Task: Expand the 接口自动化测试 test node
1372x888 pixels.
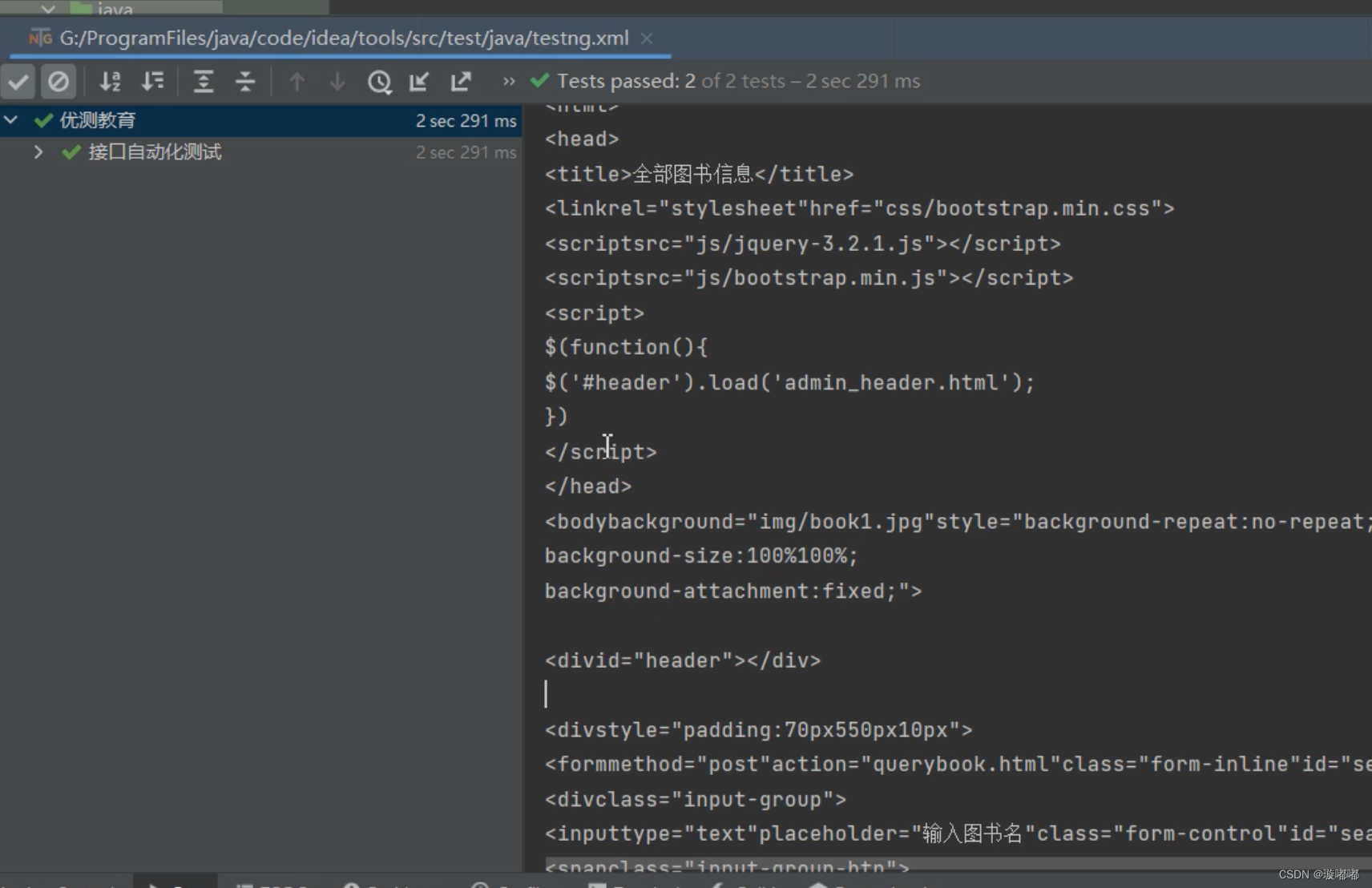Action: tap(38, 151)
